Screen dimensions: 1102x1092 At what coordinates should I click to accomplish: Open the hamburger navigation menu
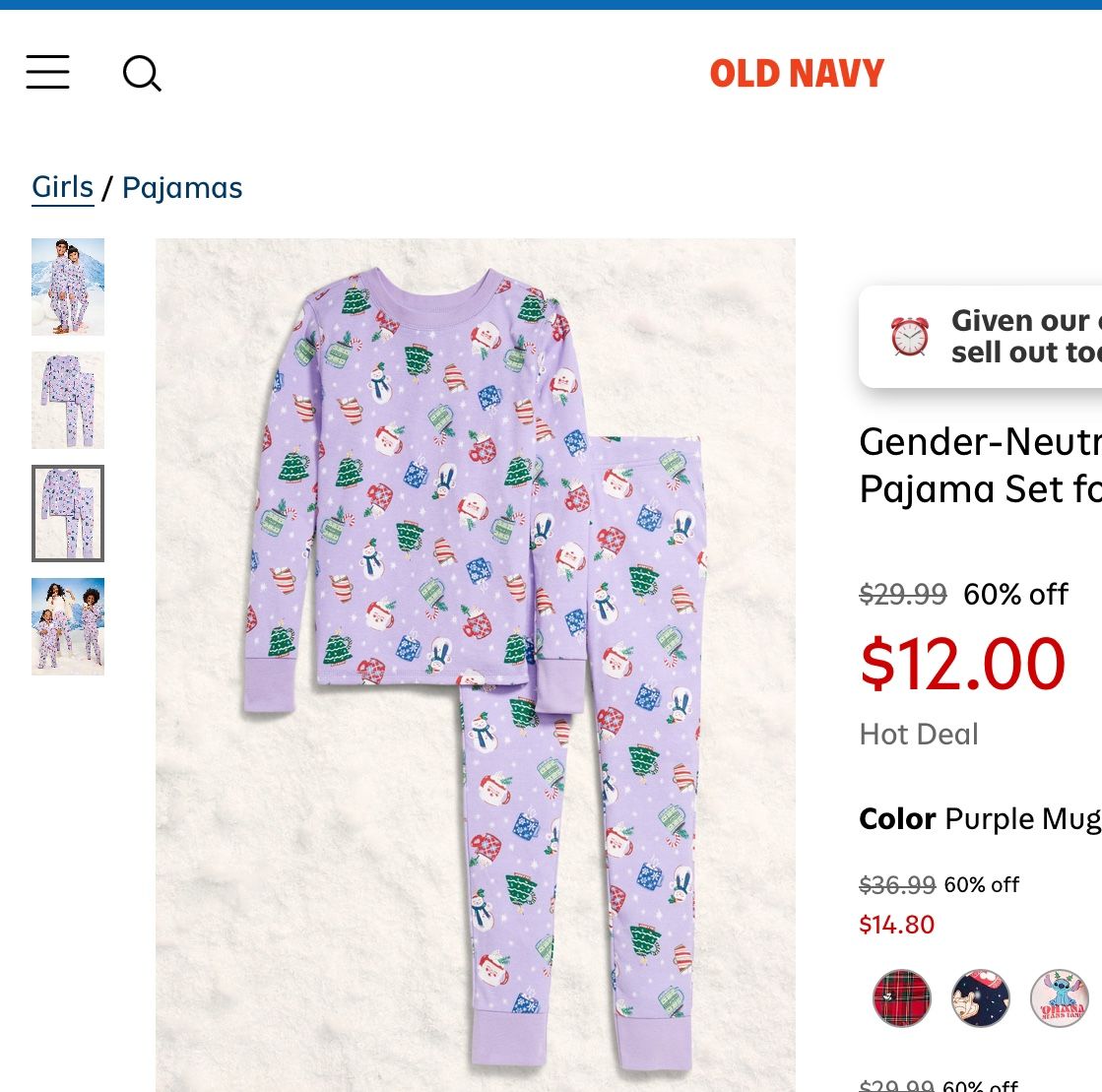coord(47,73)
